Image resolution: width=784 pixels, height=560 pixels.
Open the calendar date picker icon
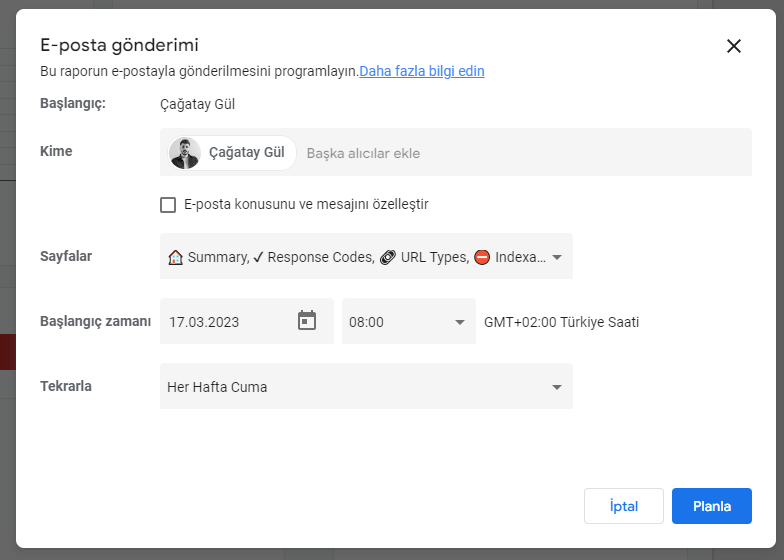point(306,320)
